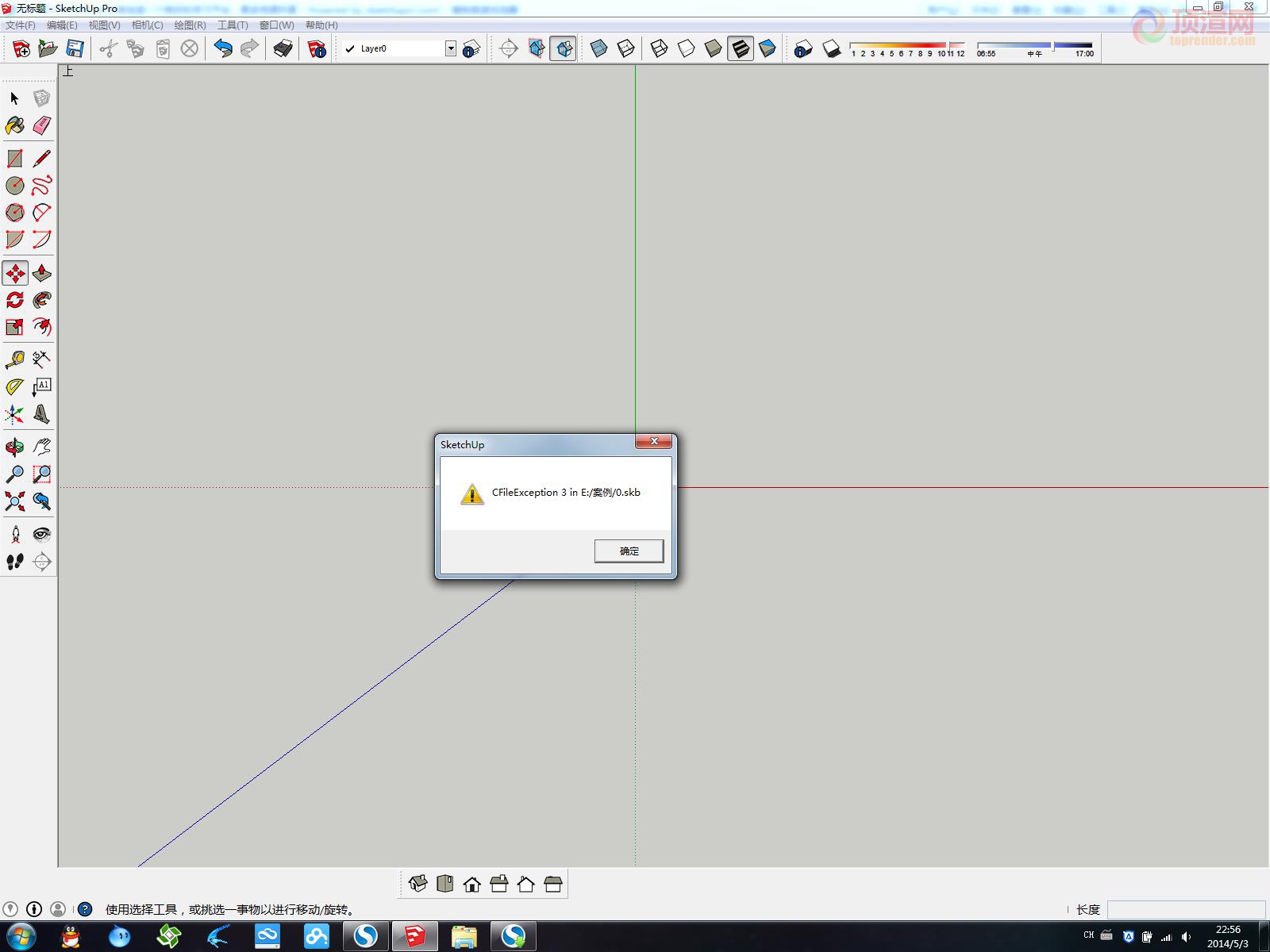Expand the Layer0 dropdown arrow
This screenshot has height=952, width=1270.
(451, 48)
